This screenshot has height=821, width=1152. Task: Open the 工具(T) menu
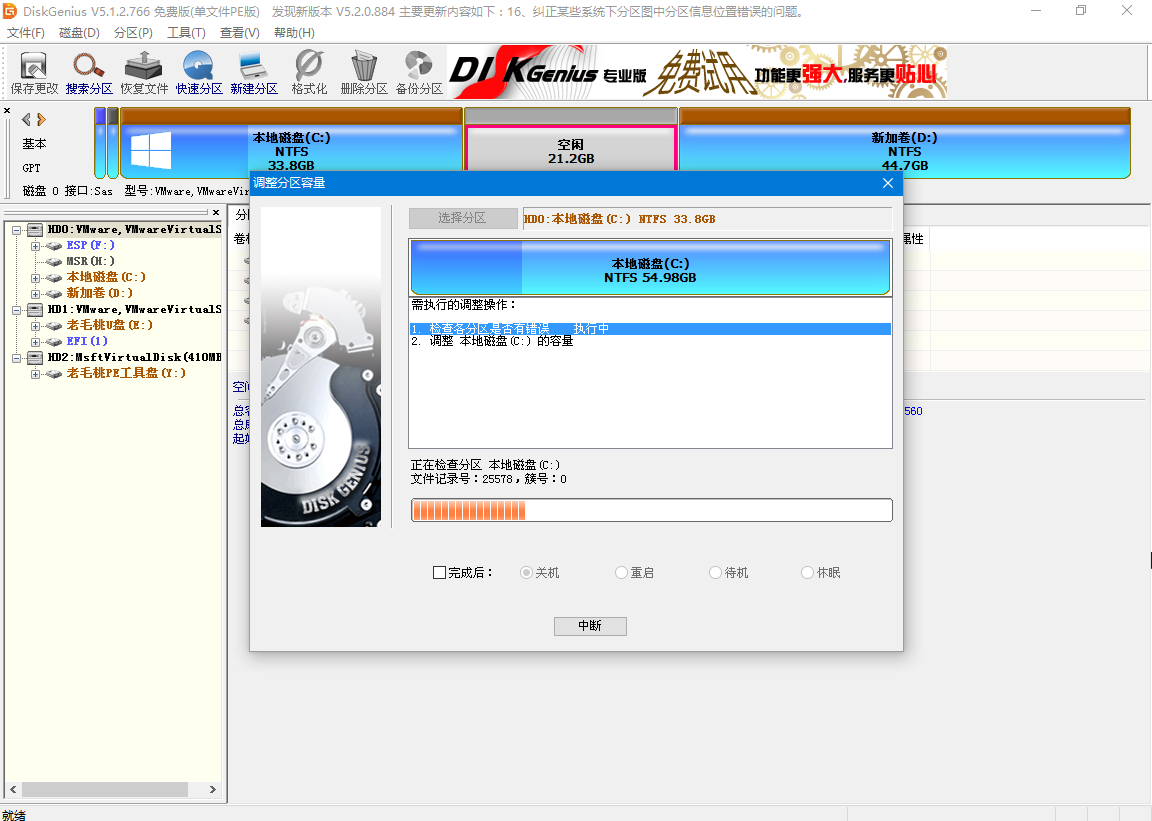[x=186, y=33]
